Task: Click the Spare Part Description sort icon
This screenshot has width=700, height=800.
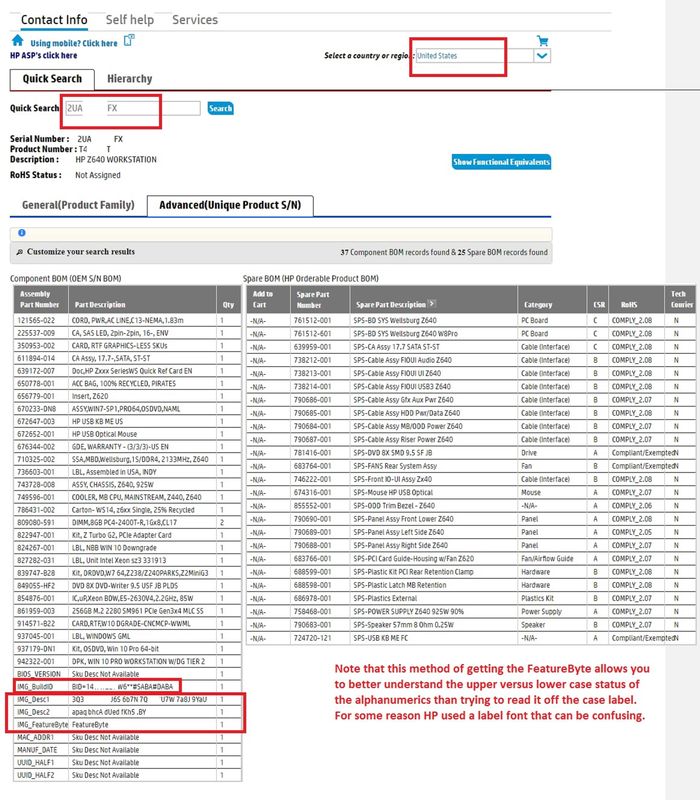Action: 432,304
